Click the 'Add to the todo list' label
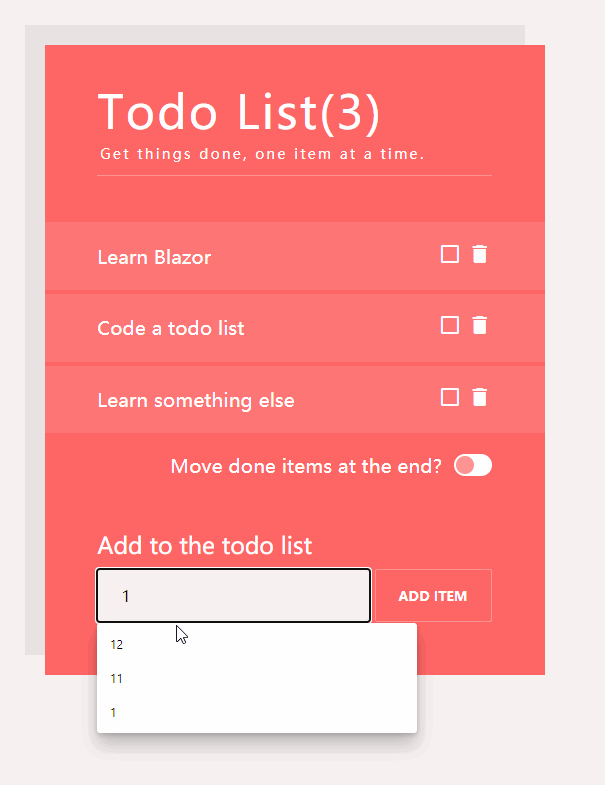This screenshot has height=785, width=605. tap(204, 545)
